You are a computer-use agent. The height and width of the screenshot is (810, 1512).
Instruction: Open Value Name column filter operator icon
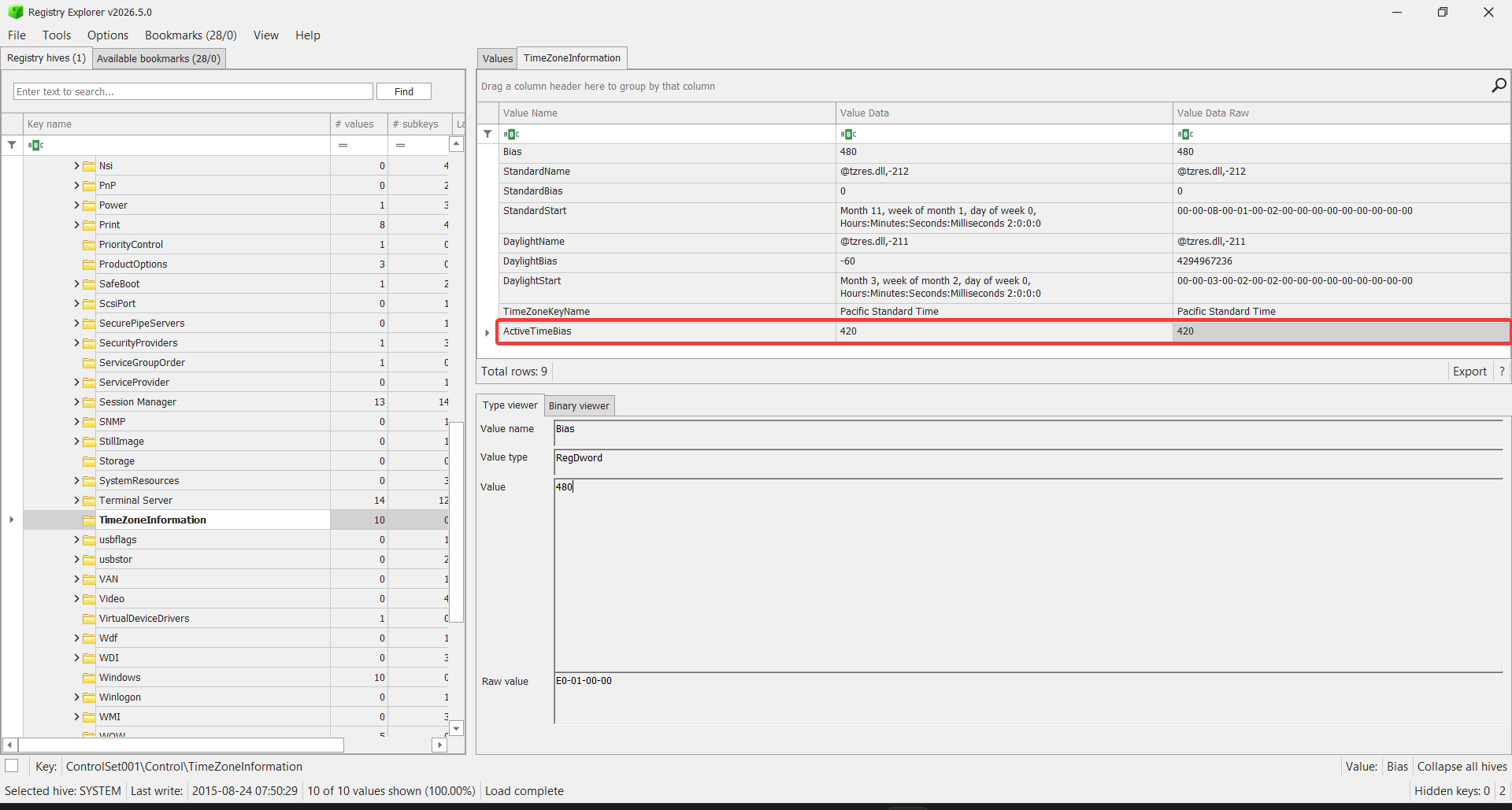tap(511, 134)
